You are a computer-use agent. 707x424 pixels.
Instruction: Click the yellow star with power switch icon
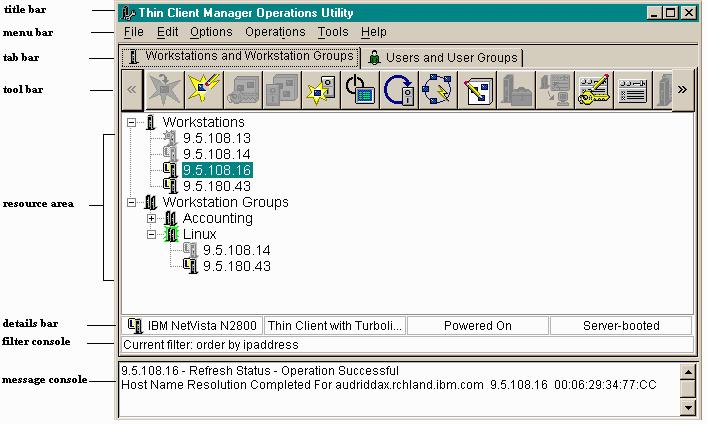(320, 89)
